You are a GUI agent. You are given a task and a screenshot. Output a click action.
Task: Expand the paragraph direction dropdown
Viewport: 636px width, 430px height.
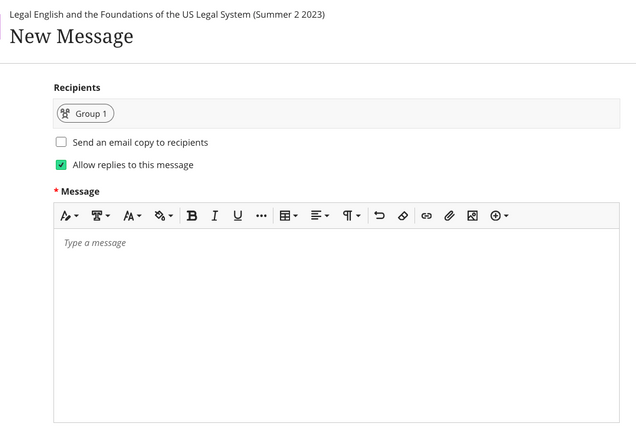(350, 216)
